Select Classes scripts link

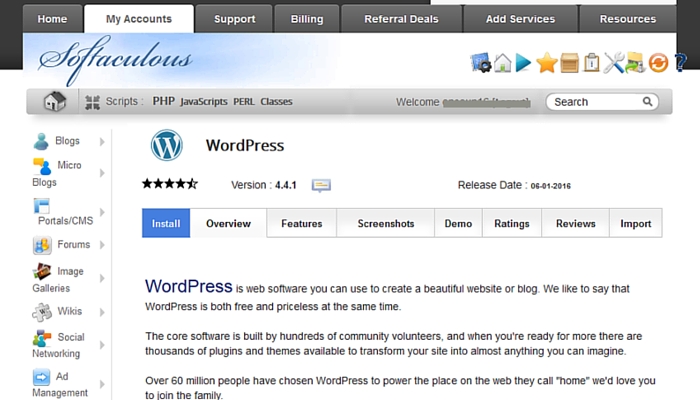click(x=276, y=102)
